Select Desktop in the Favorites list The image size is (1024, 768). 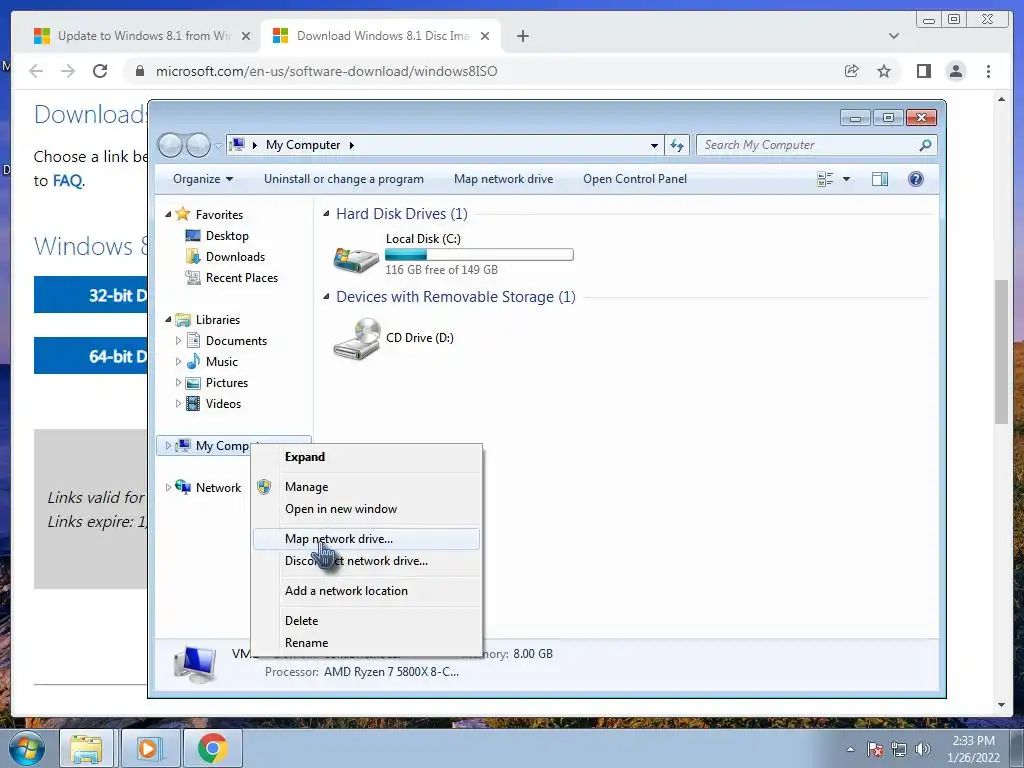tap(216, 236)
